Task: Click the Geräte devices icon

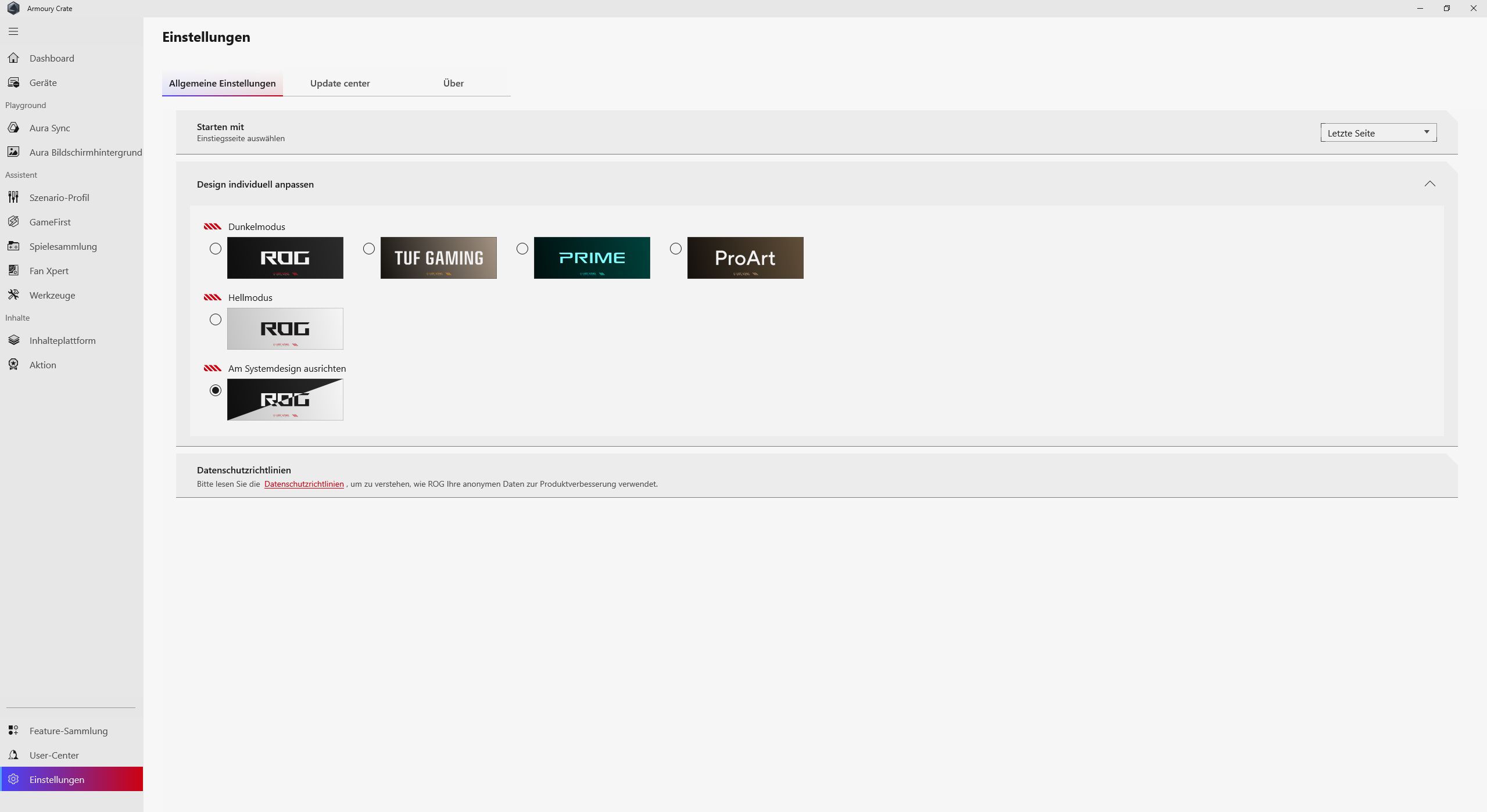Action: tap(13, 82)
